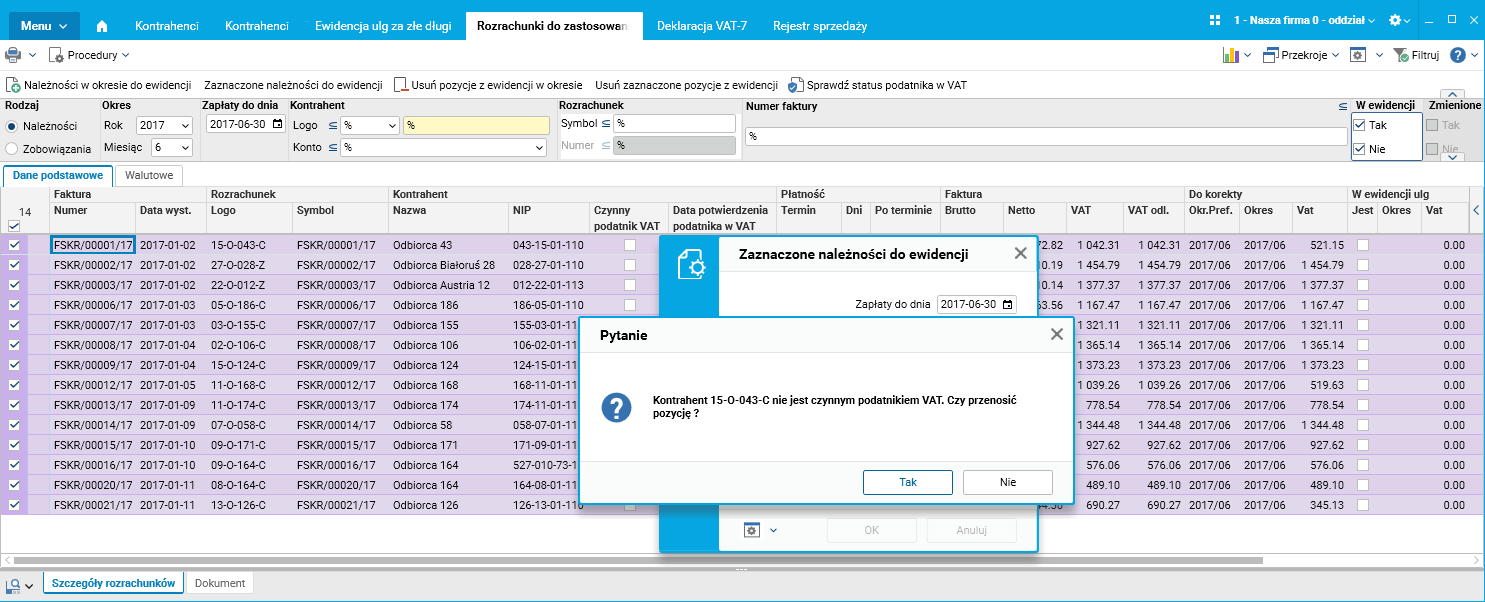Viewport: 1485px width, 602px height.
Task: Switch to Deklaracja VAT-7 tab
Action: point(702,25)
